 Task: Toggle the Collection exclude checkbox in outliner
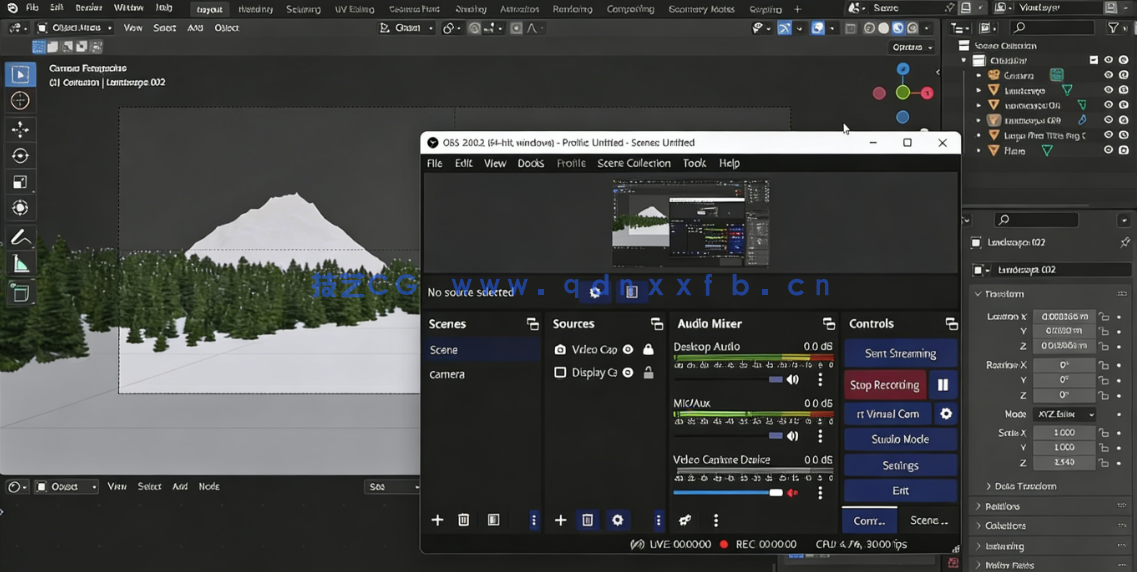coord(1093,60)
